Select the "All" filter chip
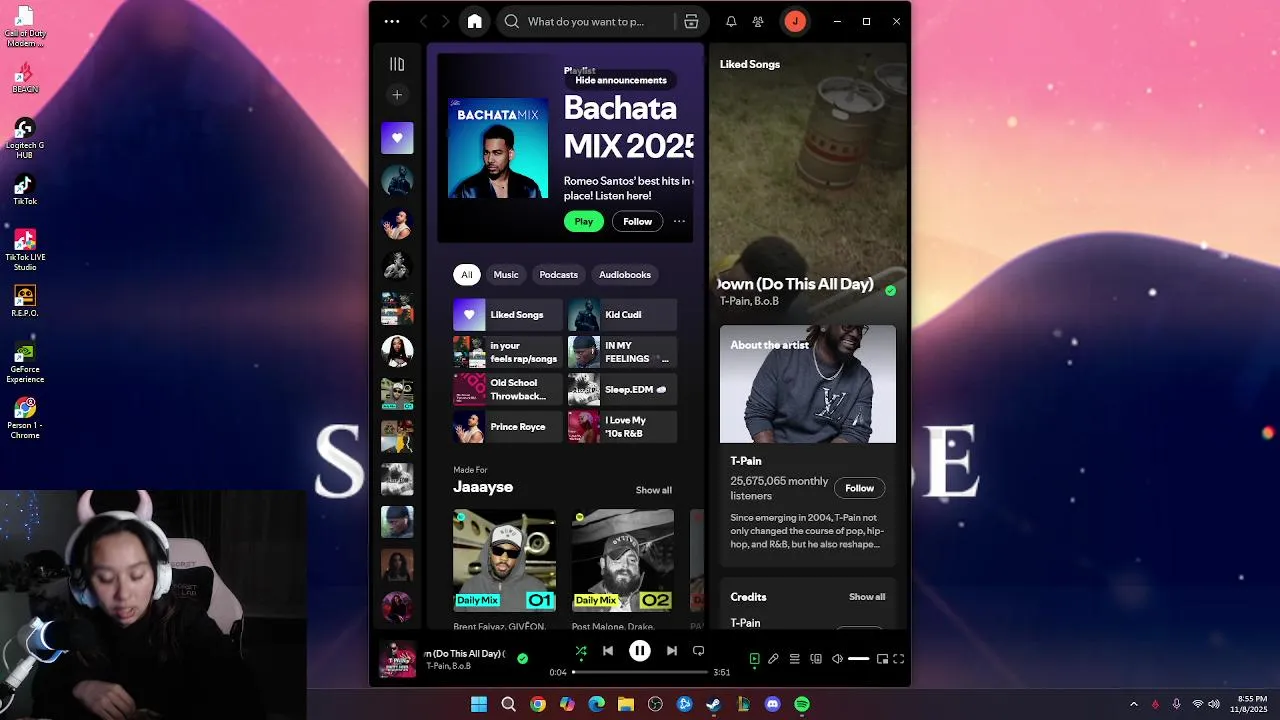 (466, 274)
